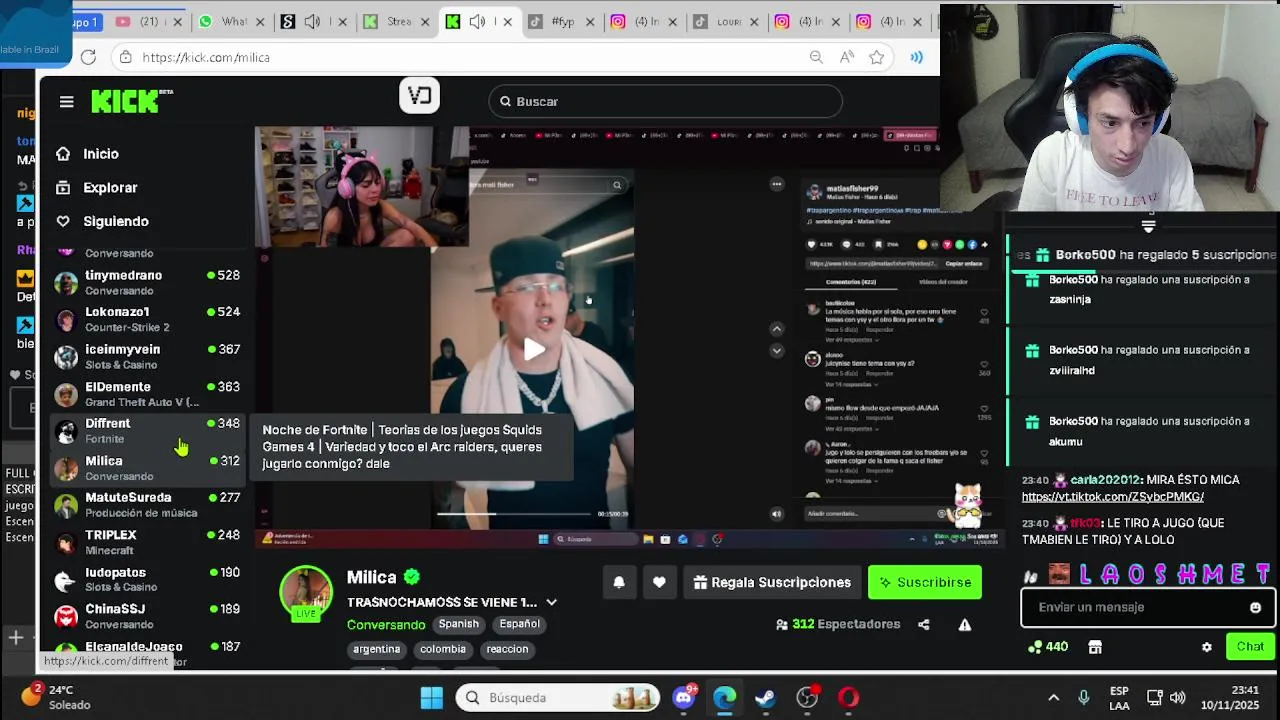Open tinymedrano channel in sidebar
This screenshot has height=720, width=1280.
pyautogui.click(x=148, y=282)
